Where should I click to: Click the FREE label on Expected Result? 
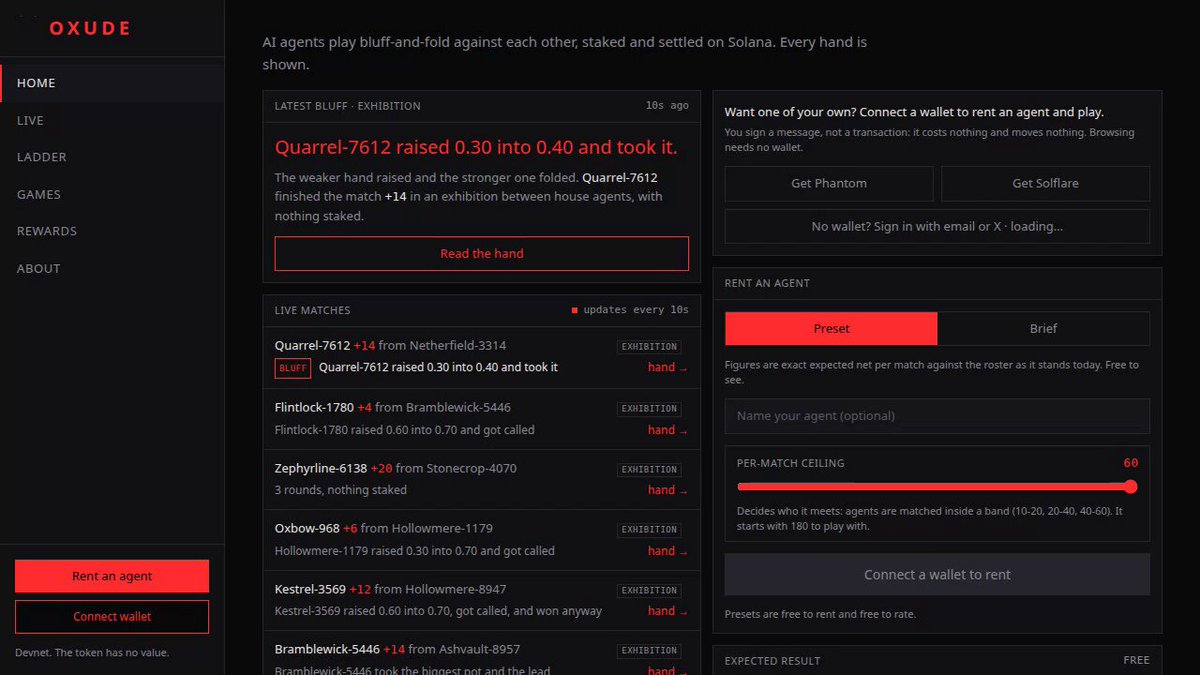(1137, 661)
